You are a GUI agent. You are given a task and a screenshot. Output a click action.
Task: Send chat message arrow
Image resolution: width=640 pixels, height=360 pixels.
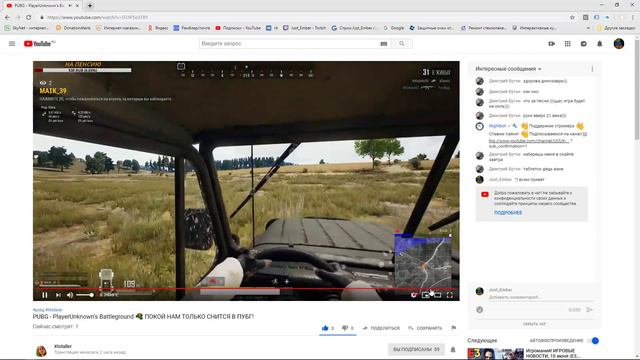(x=589, y=310)
